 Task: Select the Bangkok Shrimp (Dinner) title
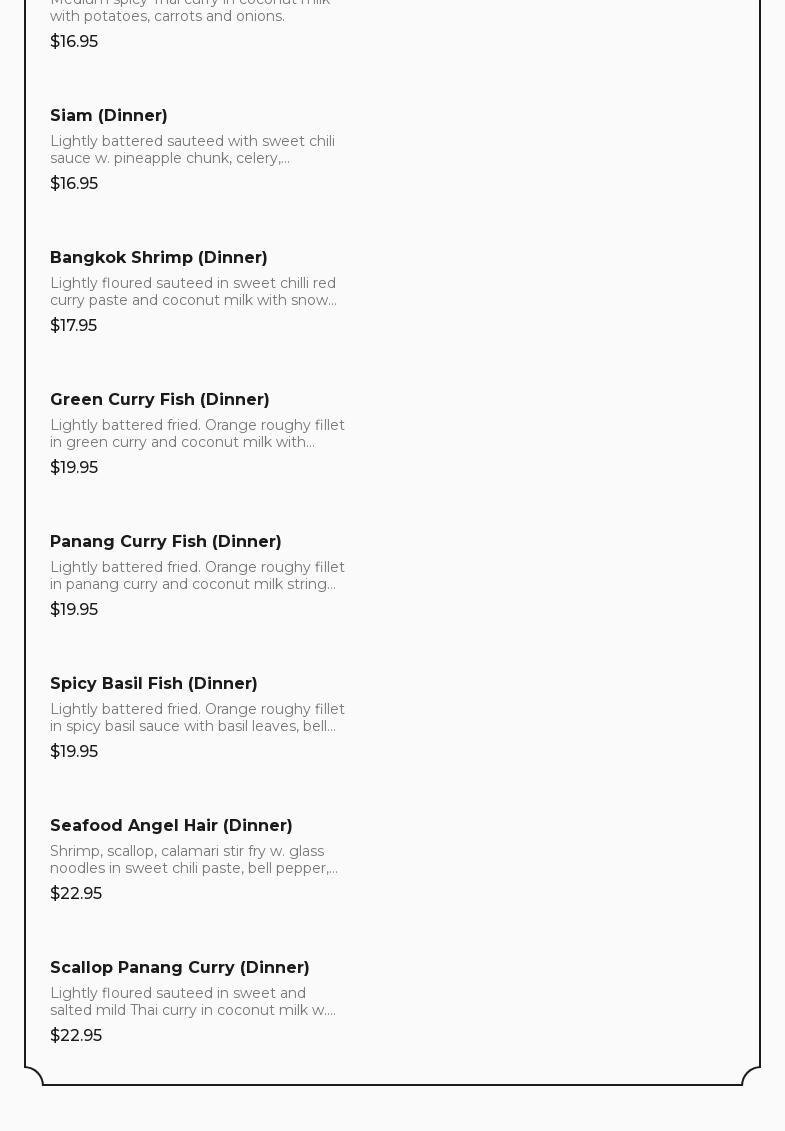[159, 258]
